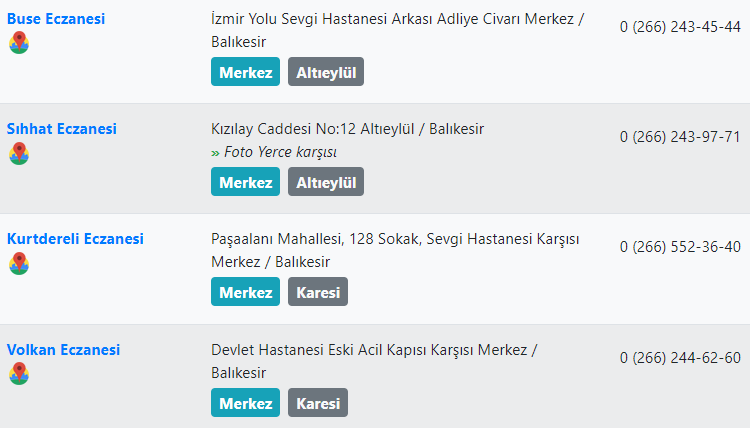Open the map pin under Sıhhat Eczanesi

pyautogui.click(x=19, y=153)
